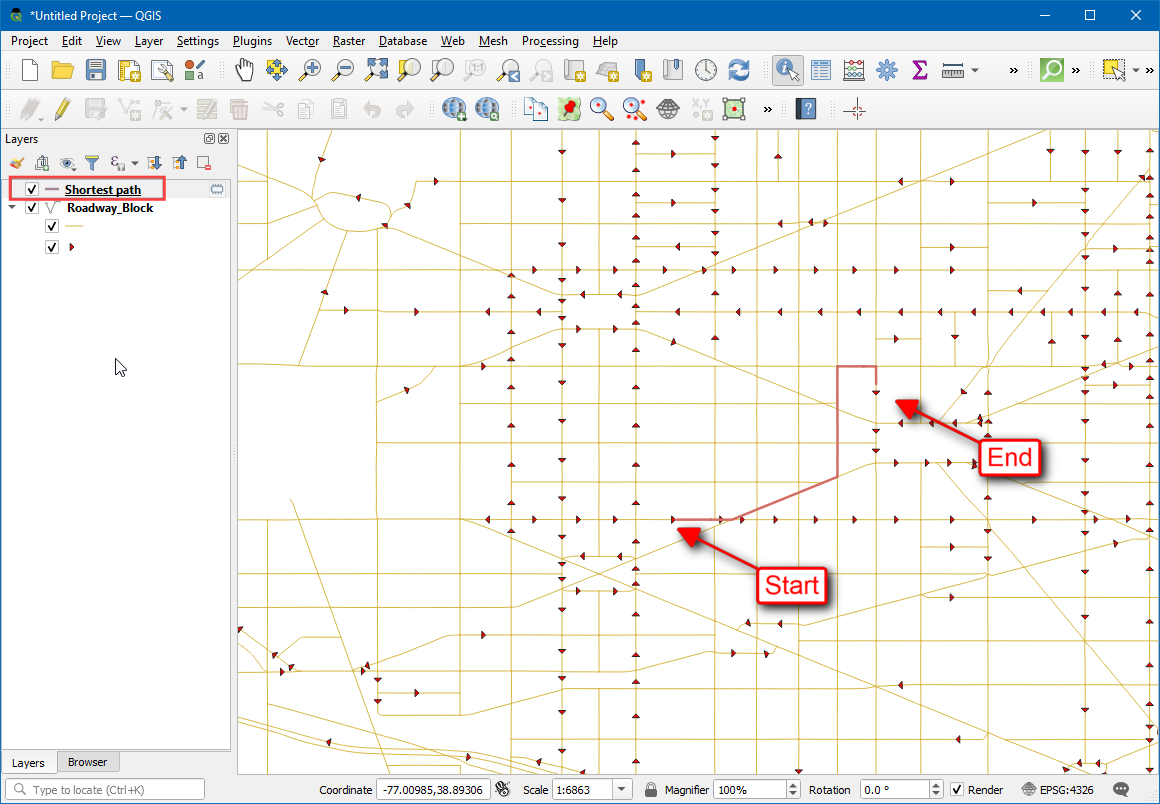Collapse the Roadway_Block layer tree
This screenshot has height=804, width=1160.
[12, 208]
